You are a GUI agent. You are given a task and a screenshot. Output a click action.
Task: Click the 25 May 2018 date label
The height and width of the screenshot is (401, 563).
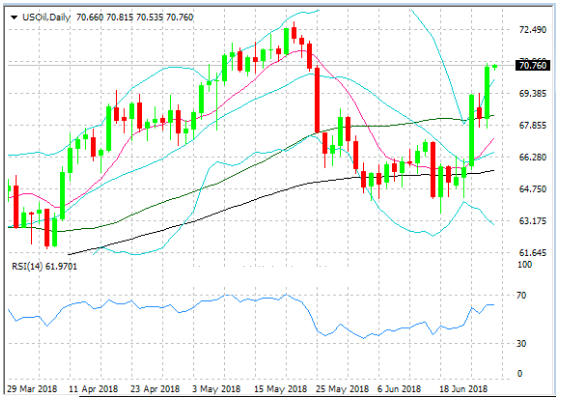point(342,389)
